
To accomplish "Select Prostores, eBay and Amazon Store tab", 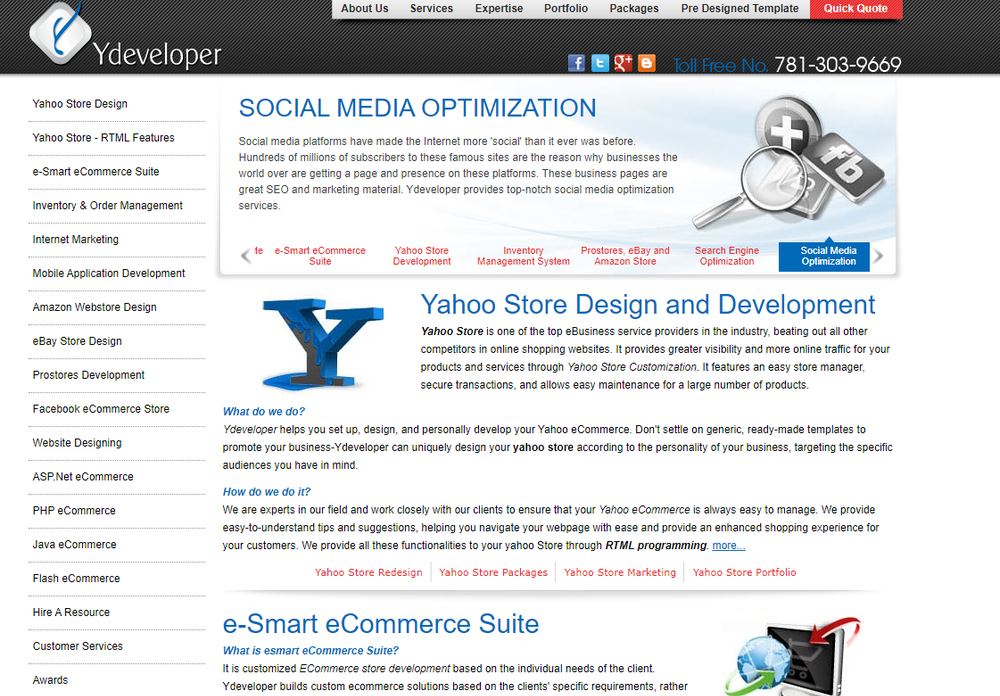I will point(625,256).
